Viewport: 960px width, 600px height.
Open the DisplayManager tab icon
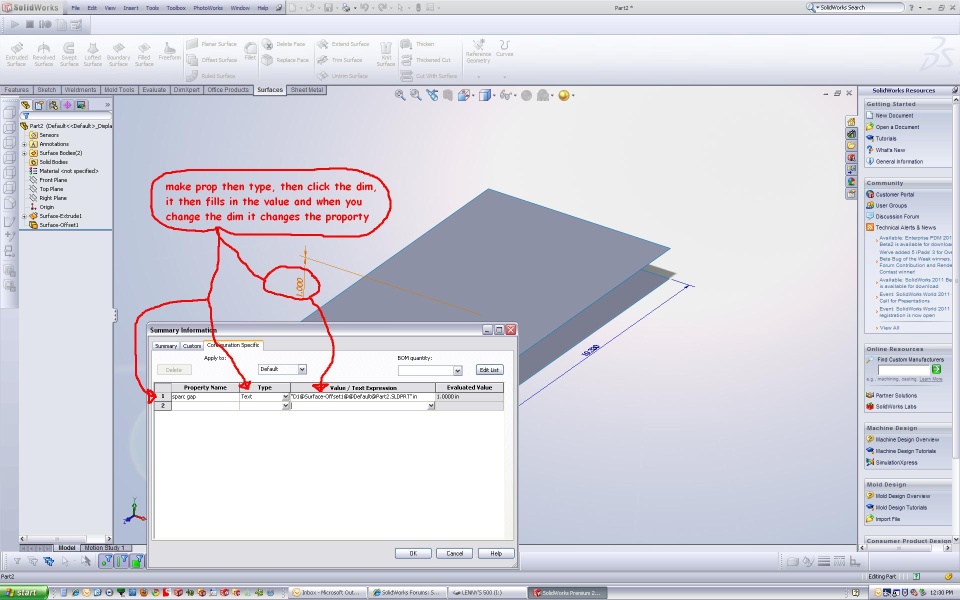coord(81,105)
